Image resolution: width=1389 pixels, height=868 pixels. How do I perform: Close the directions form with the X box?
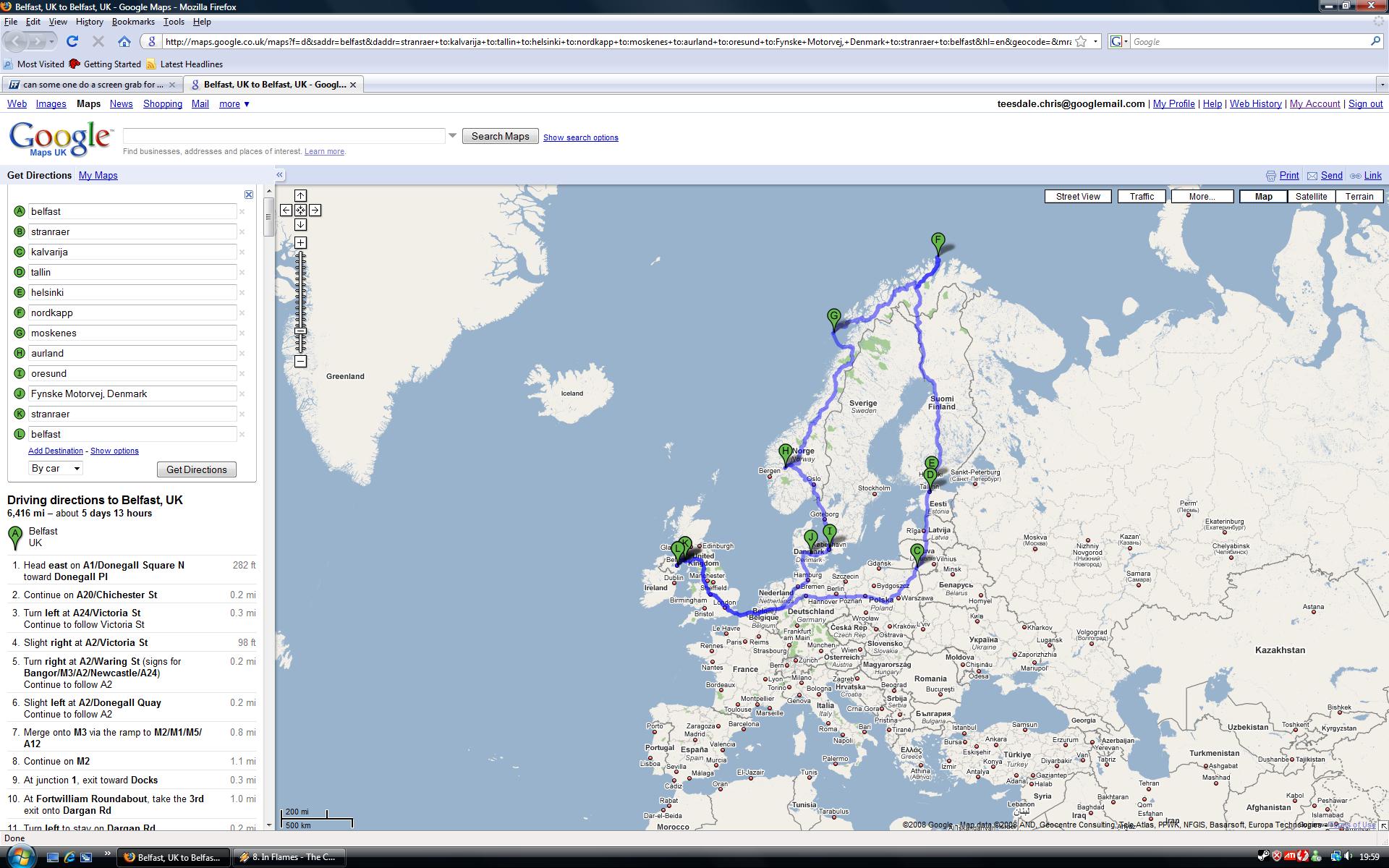[x=249, y=195]
